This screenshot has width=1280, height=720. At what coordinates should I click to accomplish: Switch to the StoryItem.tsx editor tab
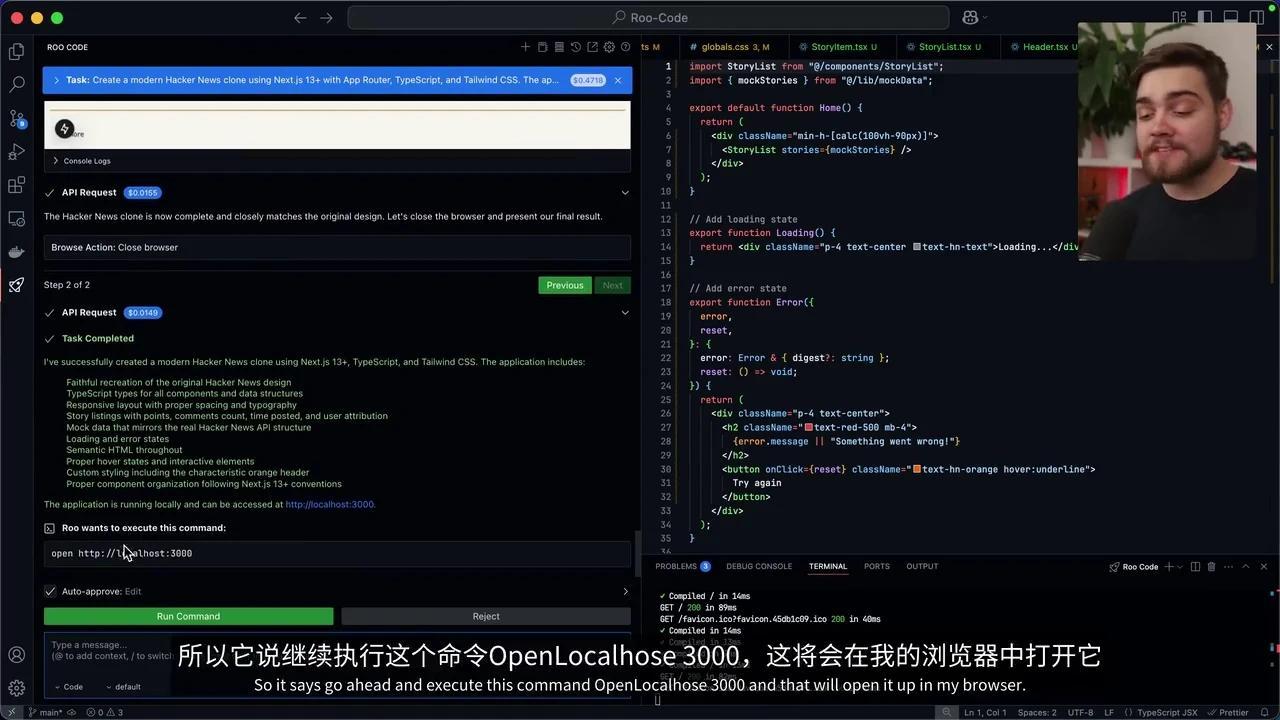[x=844, y=47]
